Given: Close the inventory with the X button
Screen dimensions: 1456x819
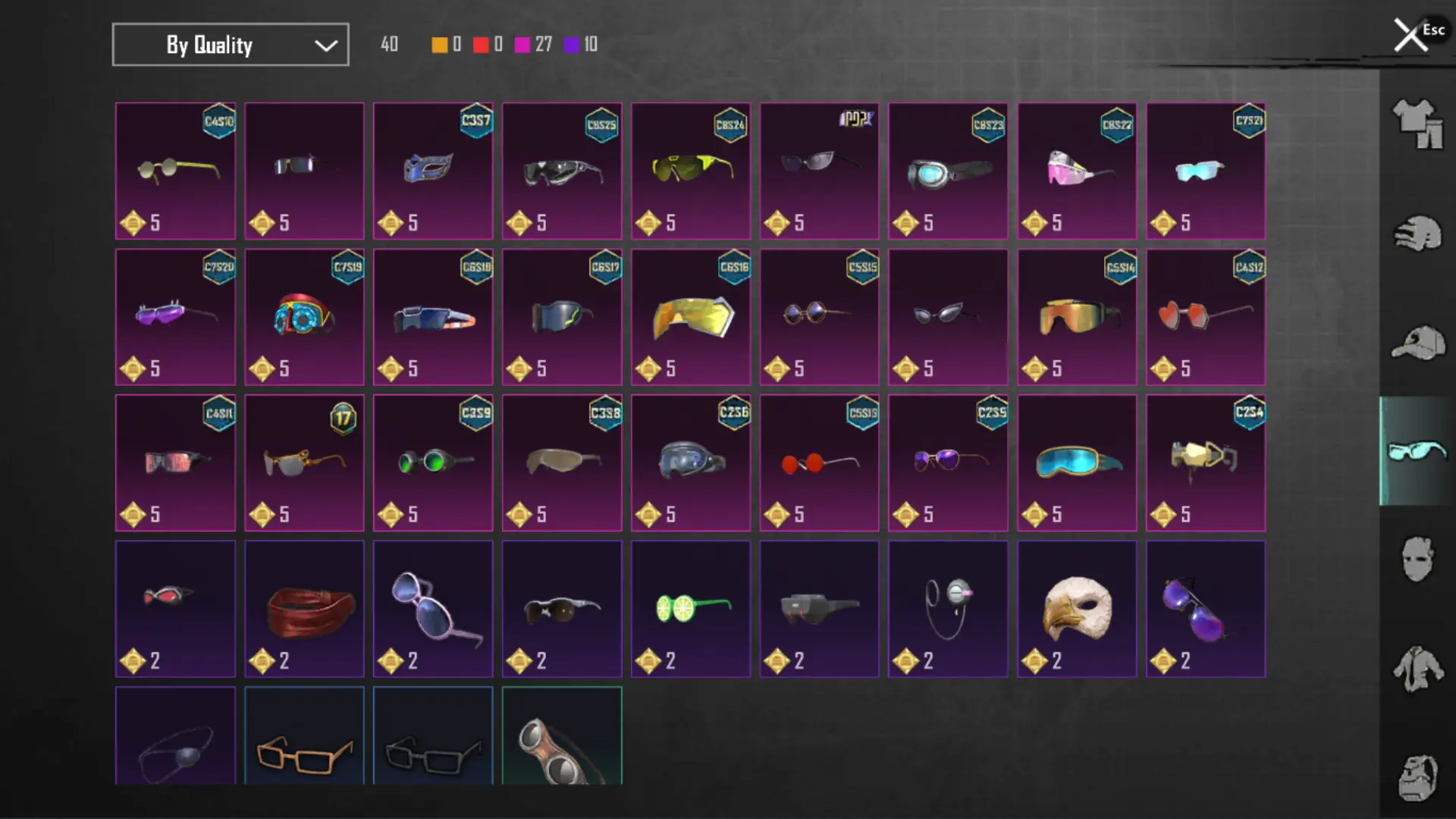Looking at the screenshot, I should click(1410, 35).
